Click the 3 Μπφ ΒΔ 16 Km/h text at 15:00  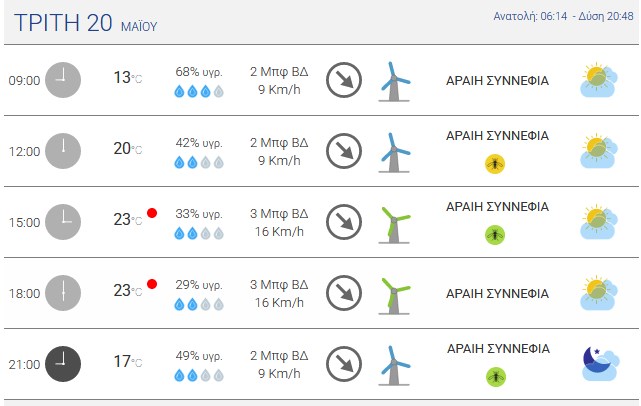(279, 222)
